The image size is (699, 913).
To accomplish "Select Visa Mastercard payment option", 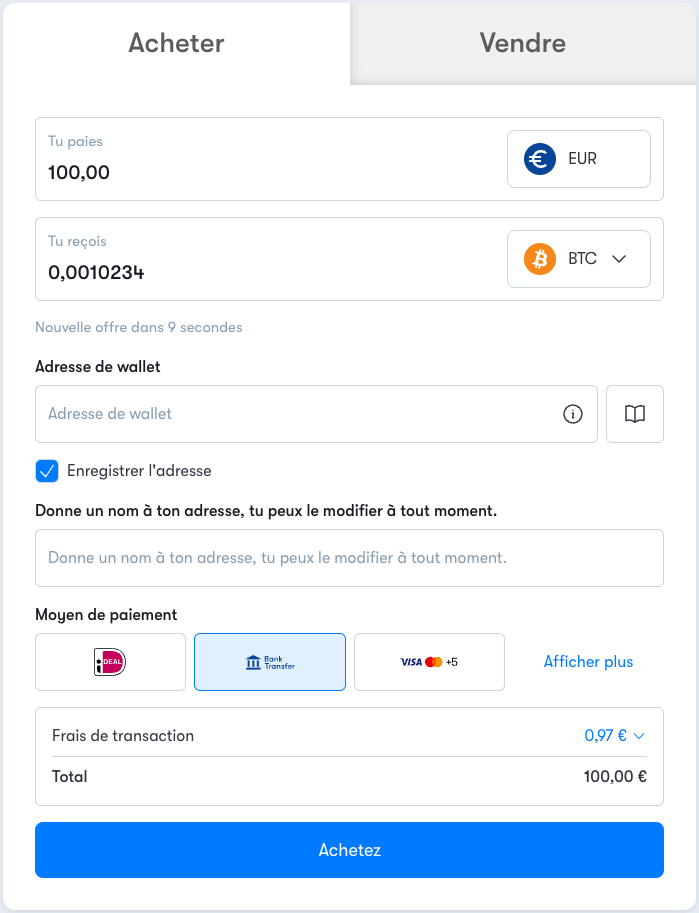I will (x=429, y=662).
